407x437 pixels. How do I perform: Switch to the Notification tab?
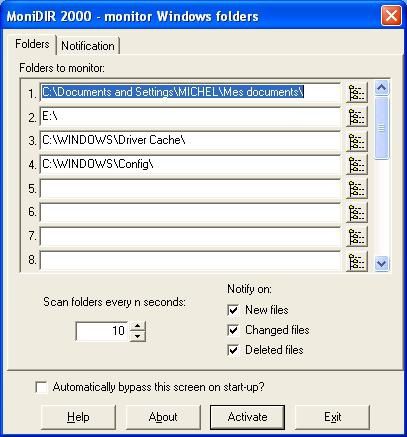(x=88, y=46)
